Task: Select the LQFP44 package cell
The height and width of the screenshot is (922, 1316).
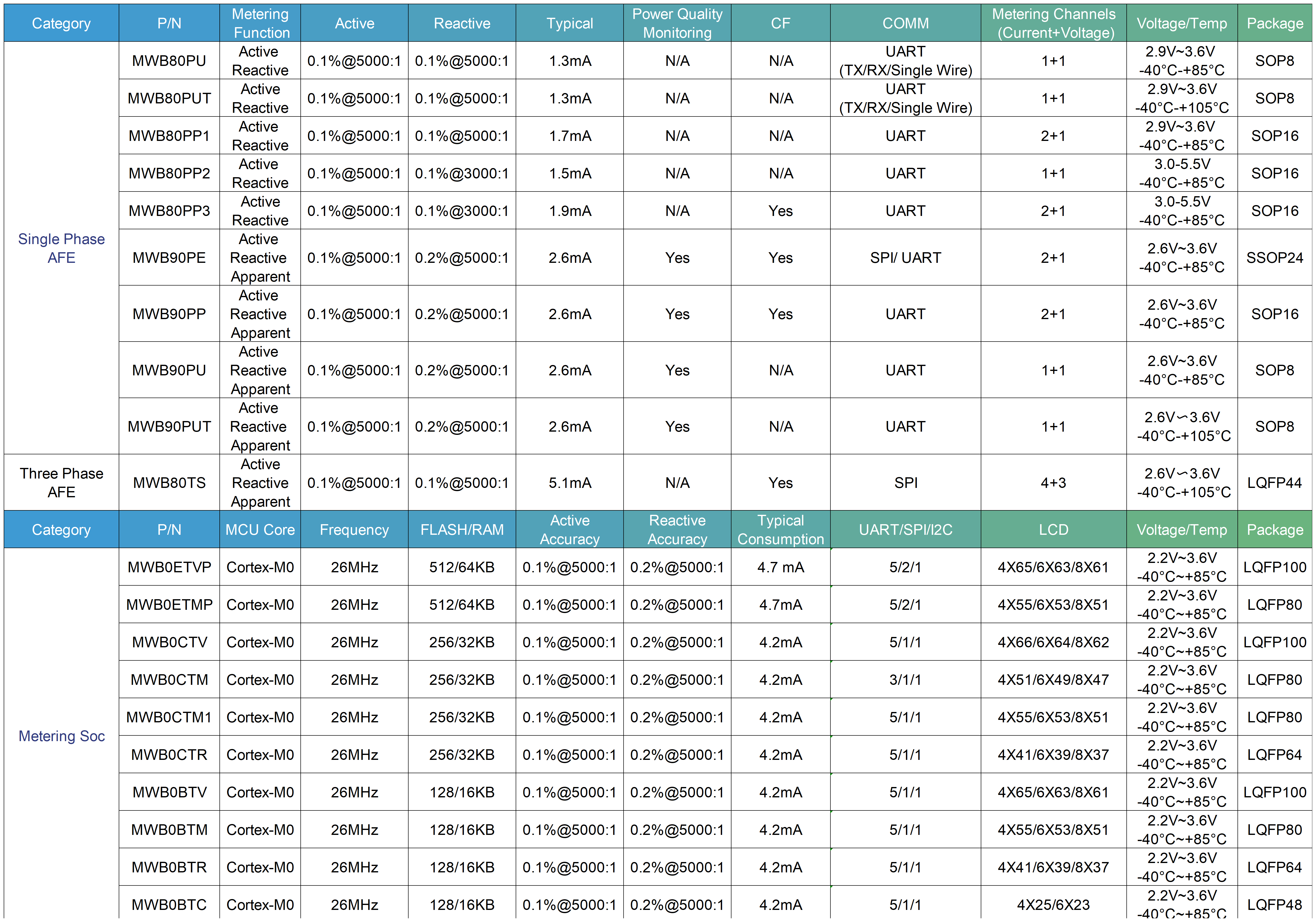Action: pyautogui.click(x=1275, y=482)
